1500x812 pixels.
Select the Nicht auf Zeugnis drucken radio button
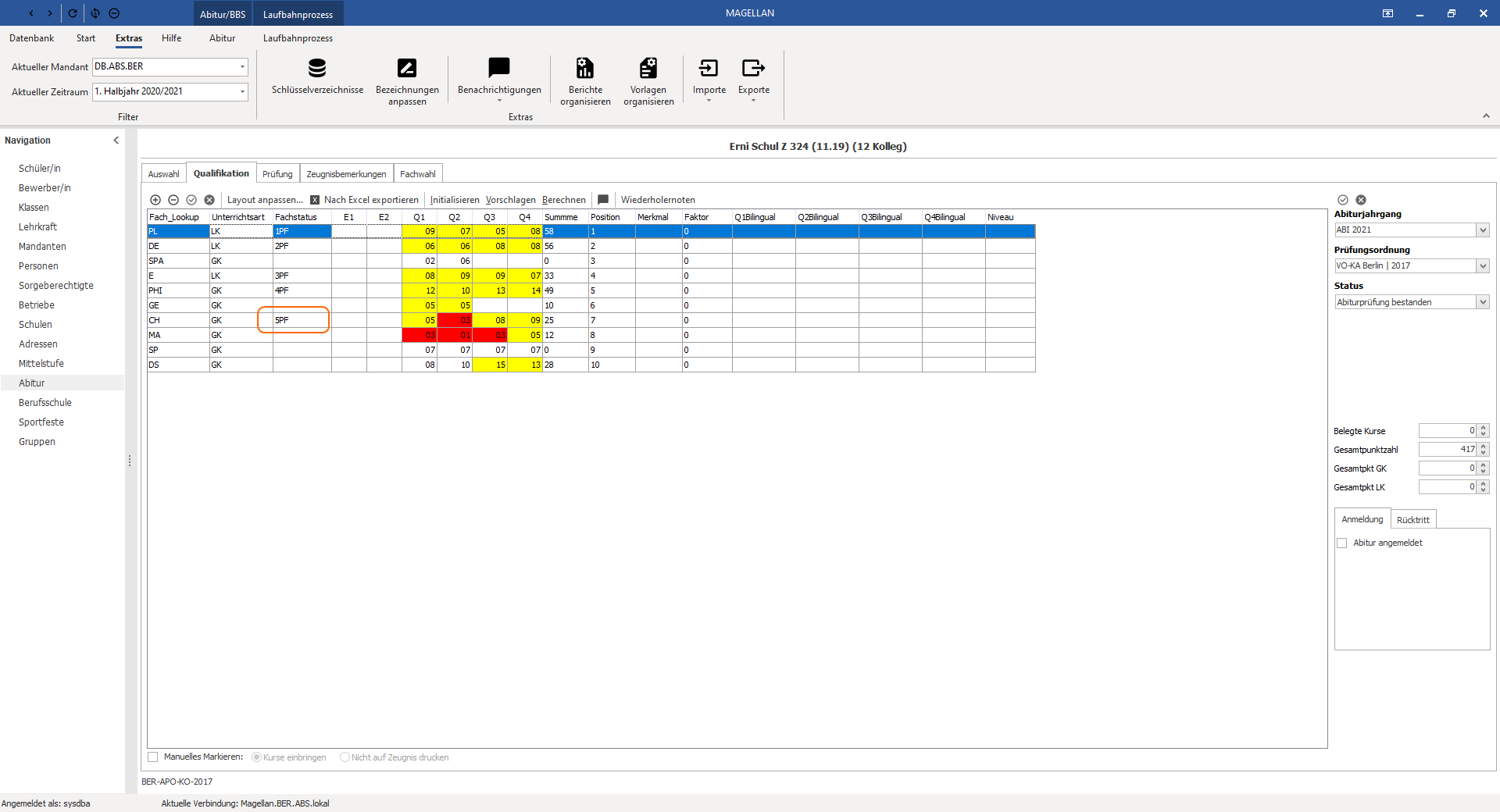coord(345,757)
